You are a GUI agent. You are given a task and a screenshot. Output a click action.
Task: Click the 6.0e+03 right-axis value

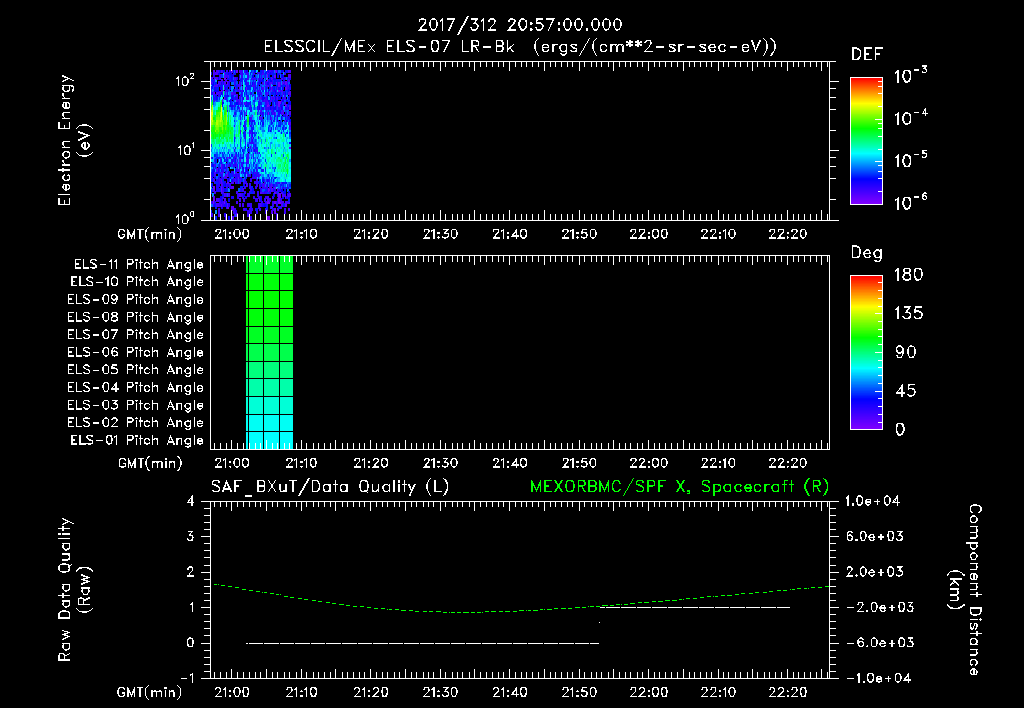[875, 537]
